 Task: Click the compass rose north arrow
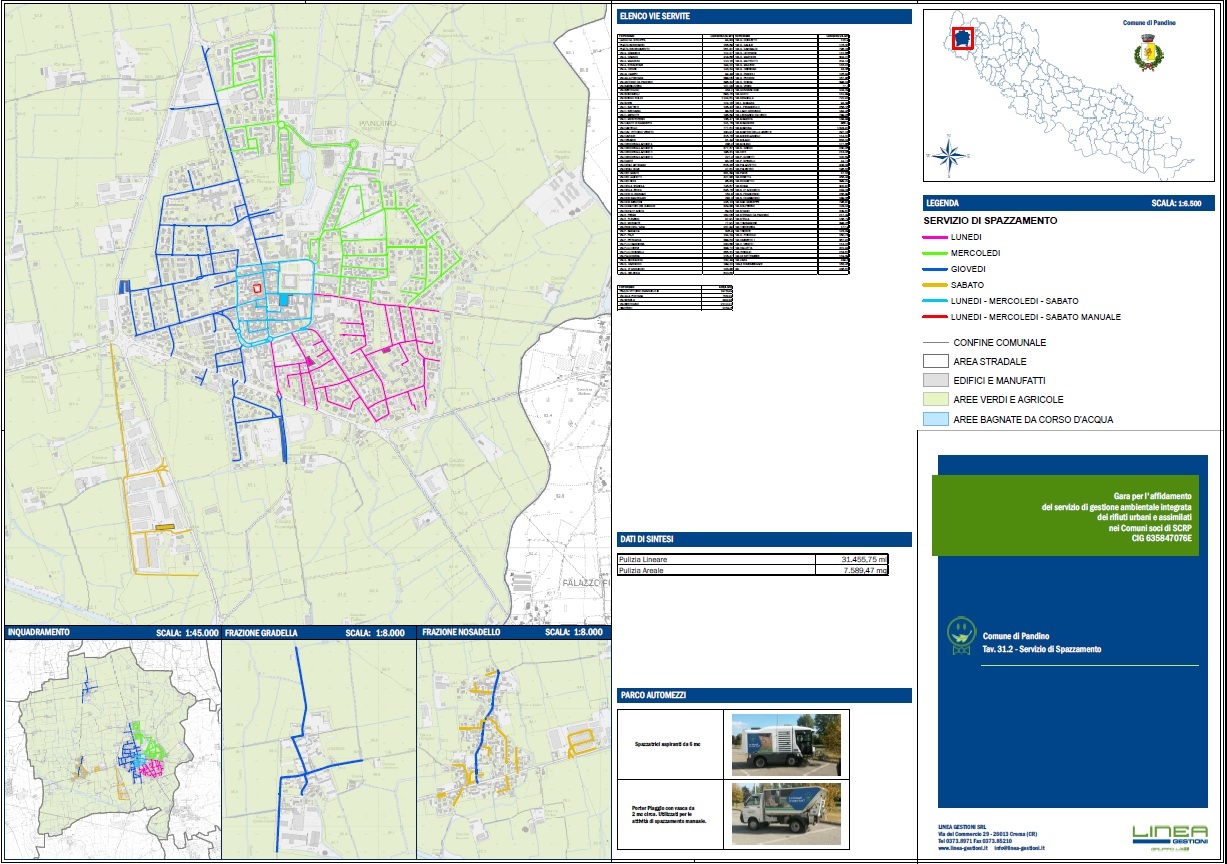pyautogui.click(x=948, y=155)
